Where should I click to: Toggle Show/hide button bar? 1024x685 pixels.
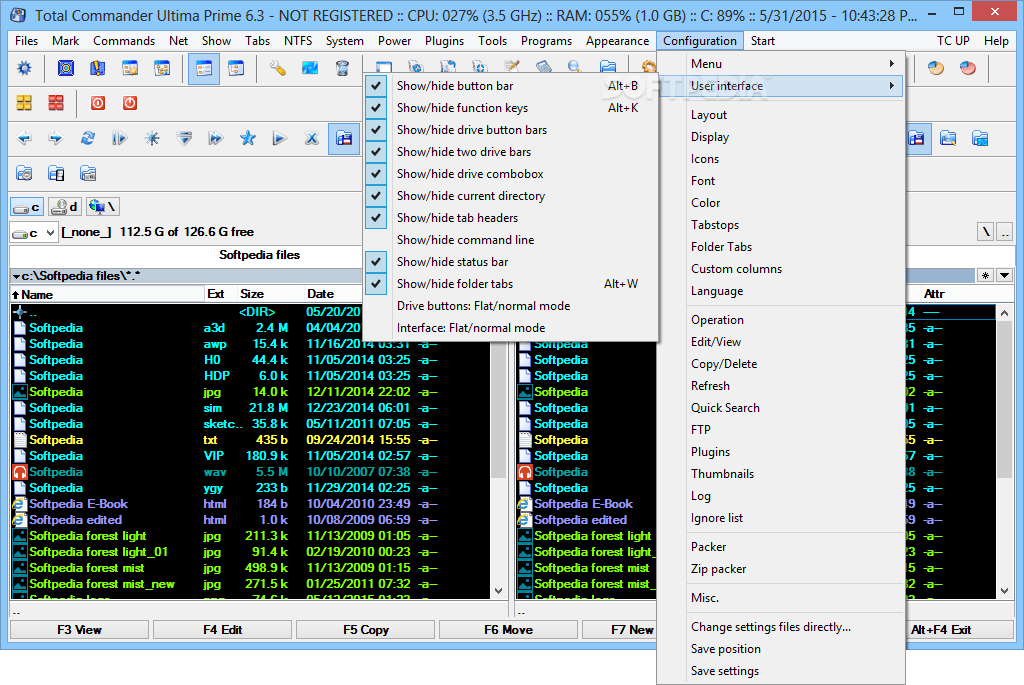(511, 86)
